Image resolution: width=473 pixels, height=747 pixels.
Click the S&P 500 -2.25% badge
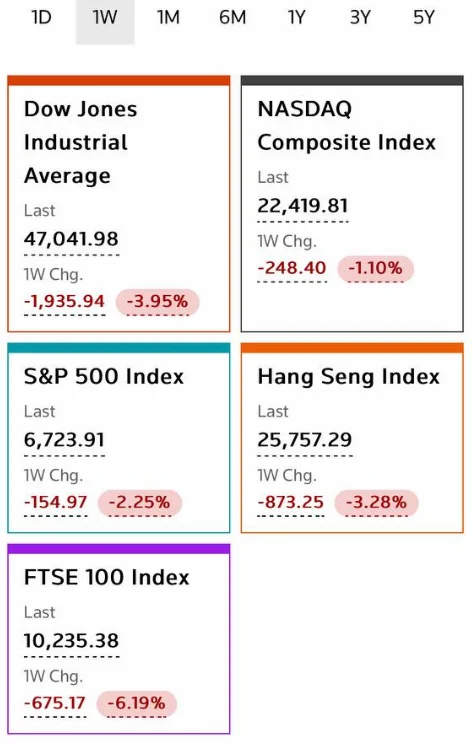click(140, 503)
